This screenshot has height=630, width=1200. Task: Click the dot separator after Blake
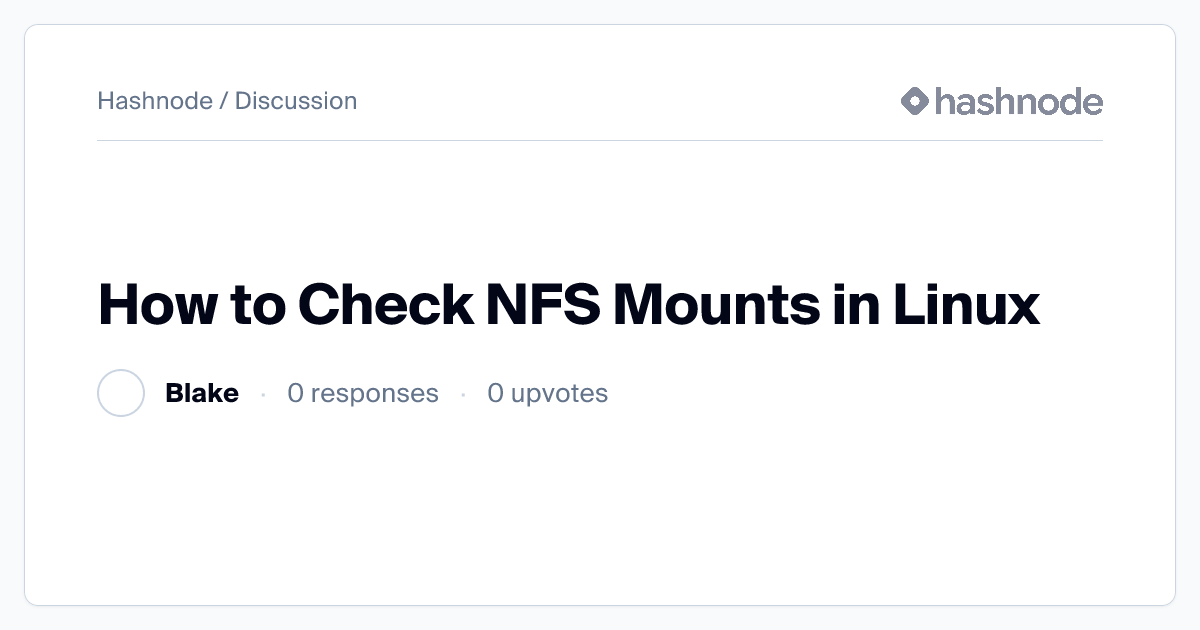tap(263, 394)
